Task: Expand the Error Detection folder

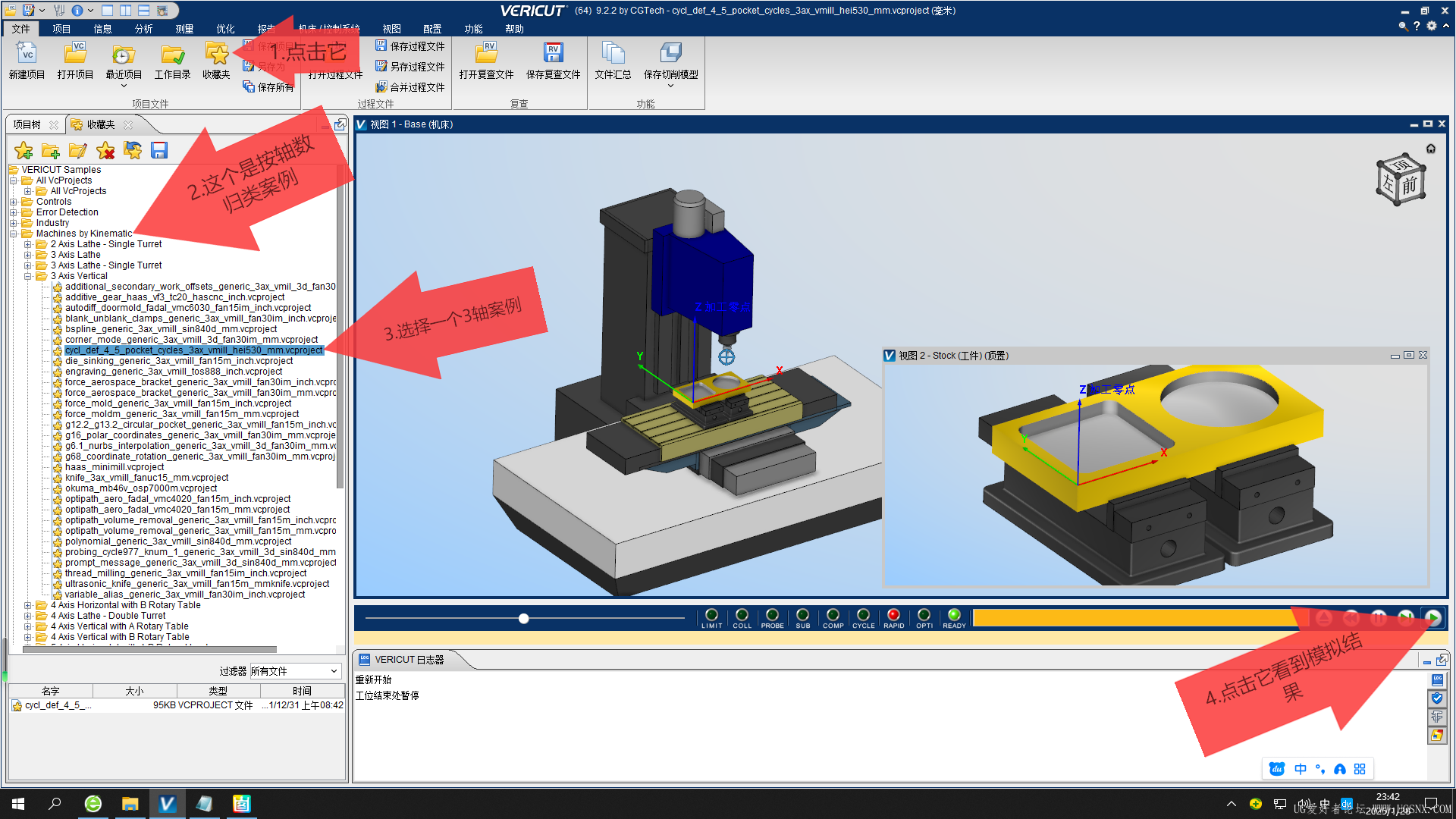Action: pos(14,212)
